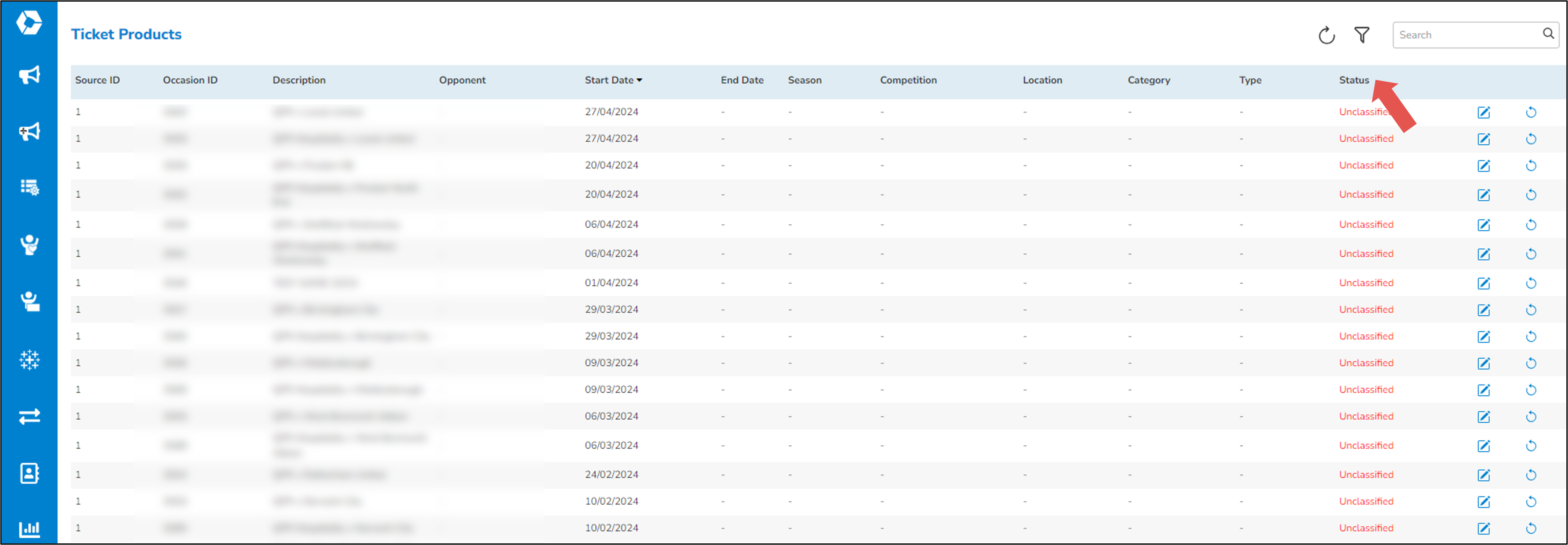Sort by the Occasion ID column header
The height and width of the screenshot is (545, 1568).
190,80
